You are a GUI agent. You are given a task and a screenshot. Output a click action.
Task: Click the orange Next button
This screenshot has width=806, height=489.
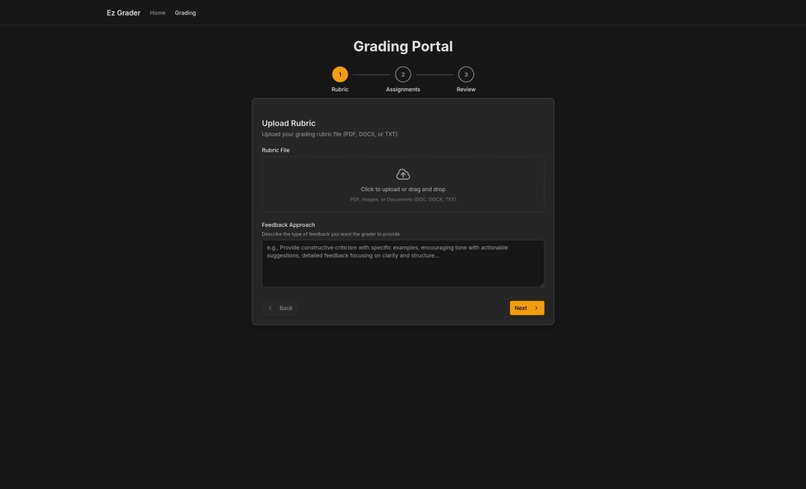click(527, 308)
